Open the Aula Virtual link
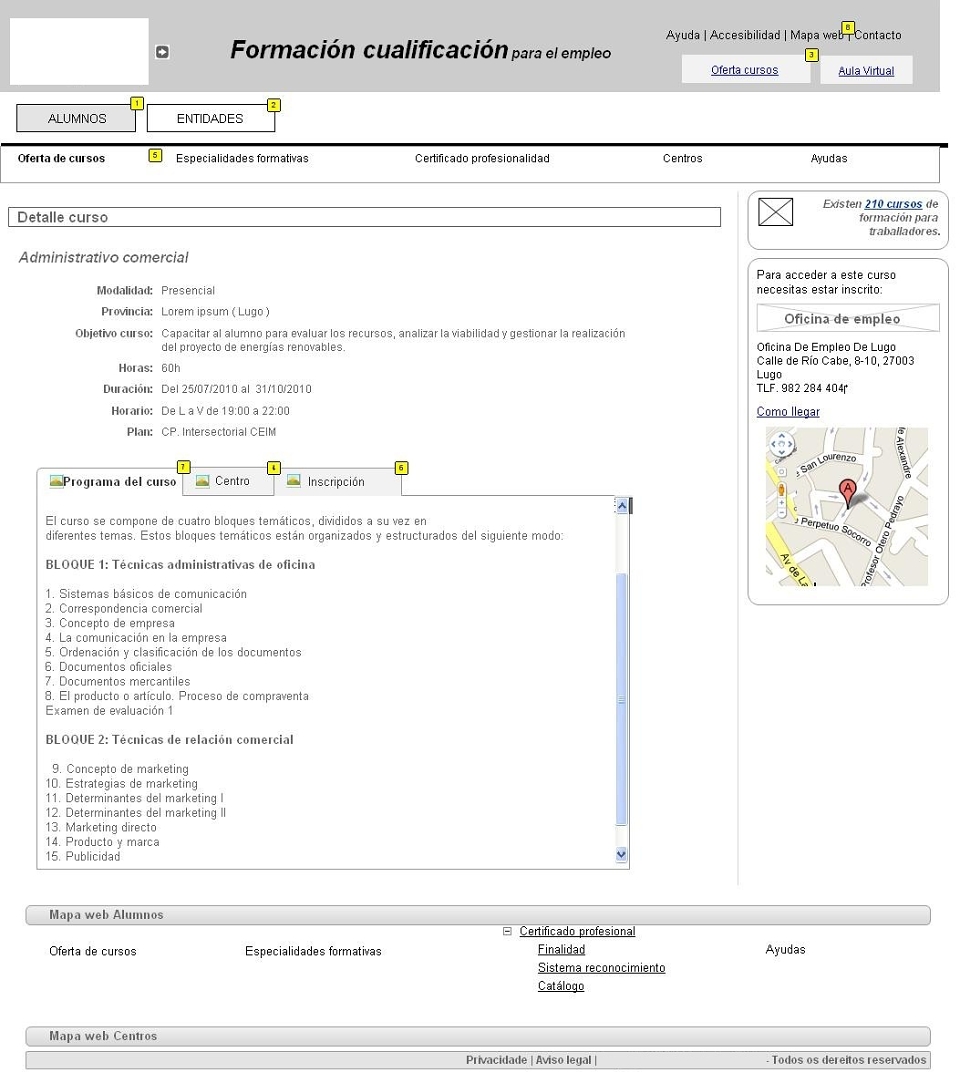 (x=866, y=70)
